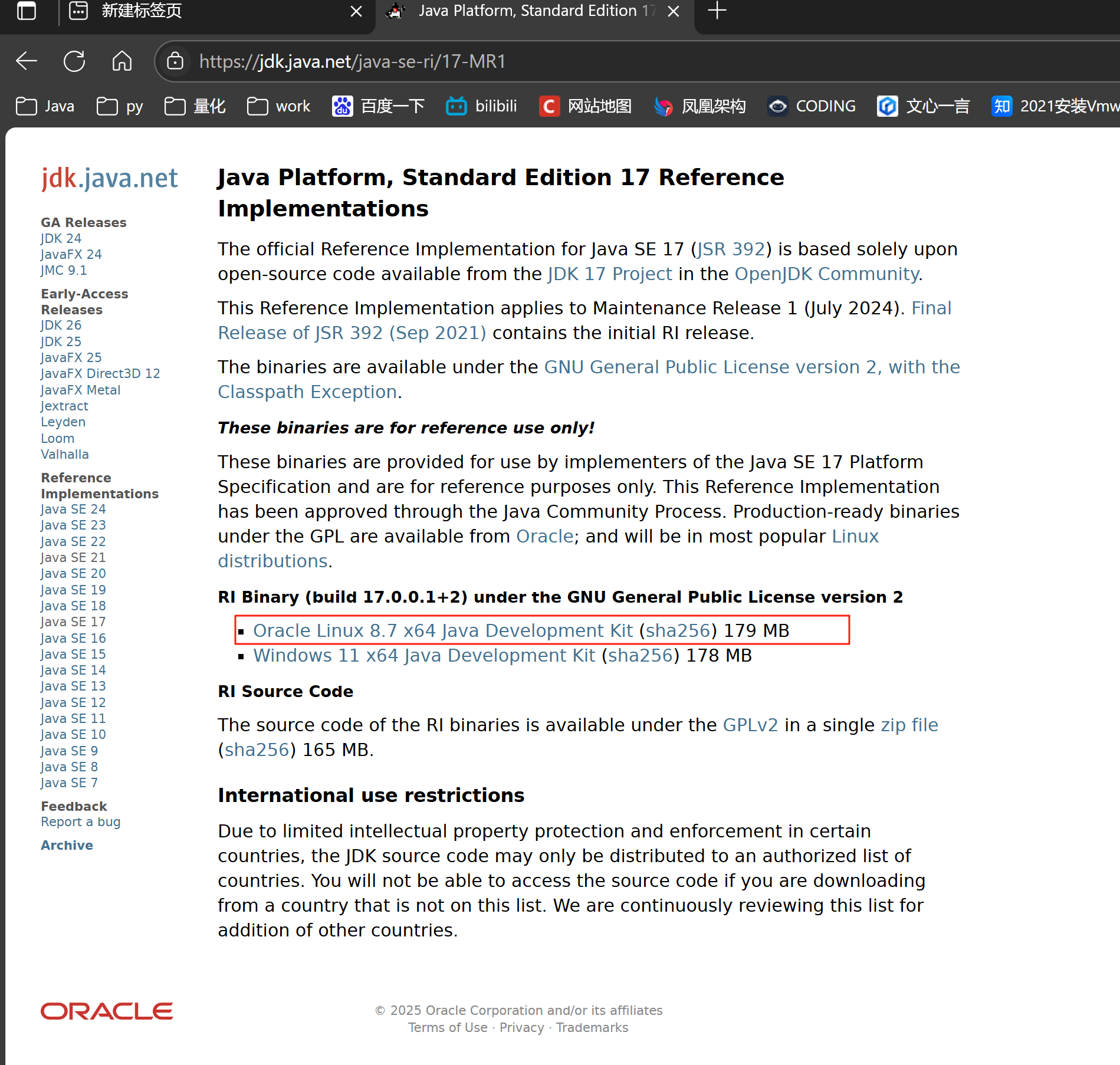Screen dimensions: 1120x1065
Task: Open JDK 24 GA release
Action: tap(61, 238)
